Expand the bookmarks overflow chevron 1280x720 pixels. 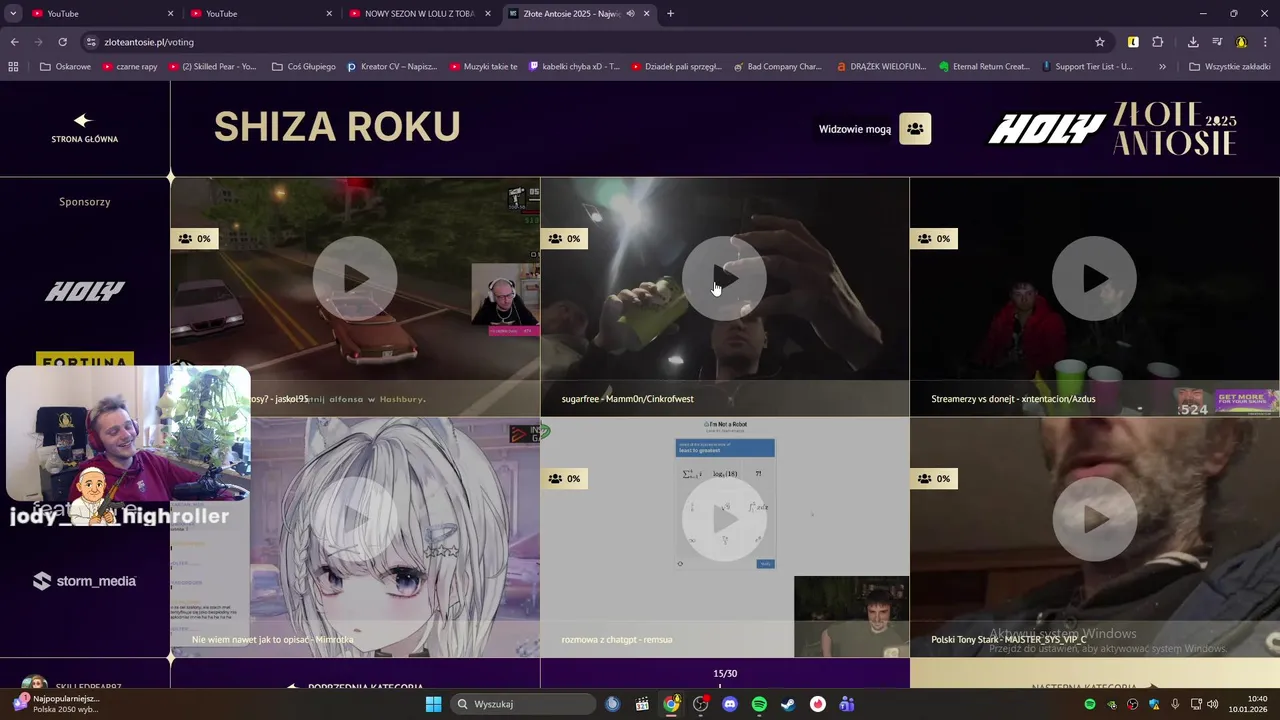[x=1162, y=66]
